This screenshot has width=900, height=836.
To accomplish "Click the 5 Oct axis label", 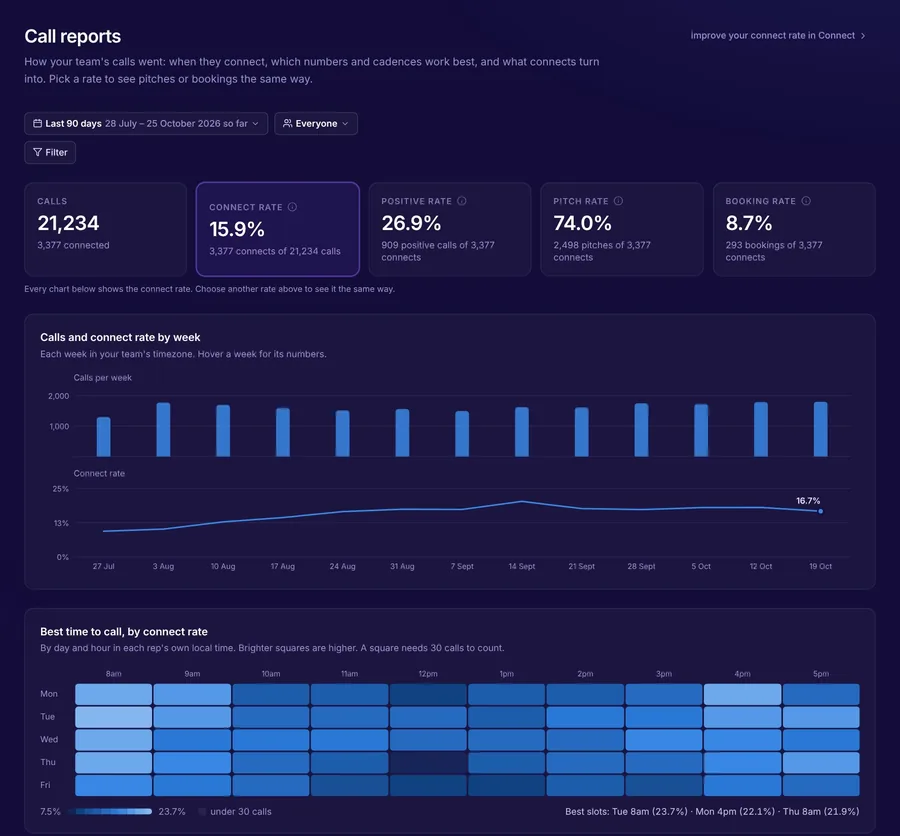I will pos(701,566).
